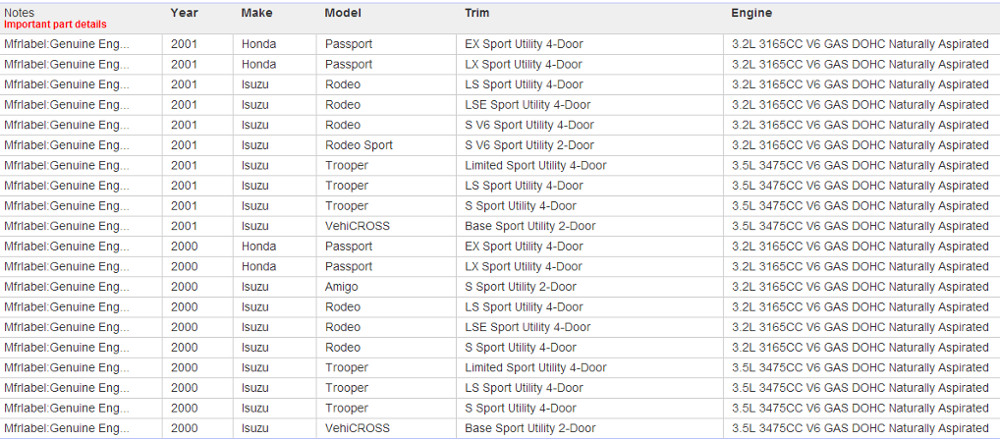Click the Notes cell in last VehiCROSS row
This screenshot has width=1000, height=439.
(81, 429)
